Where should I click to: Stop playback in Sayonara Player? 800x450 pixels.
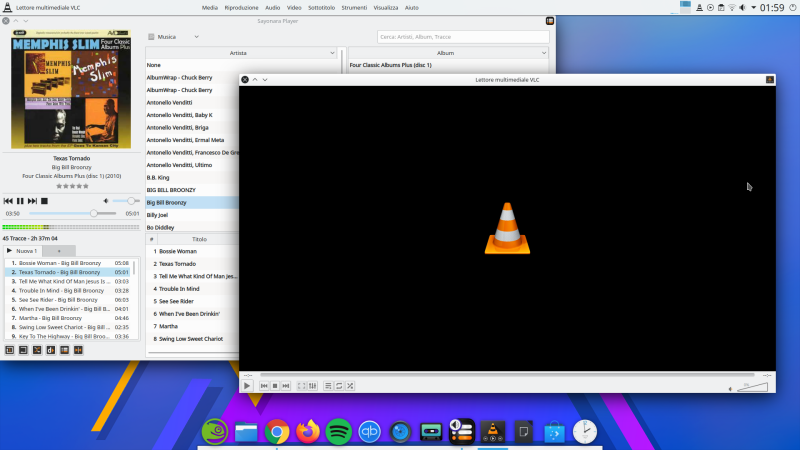point(44,201)
